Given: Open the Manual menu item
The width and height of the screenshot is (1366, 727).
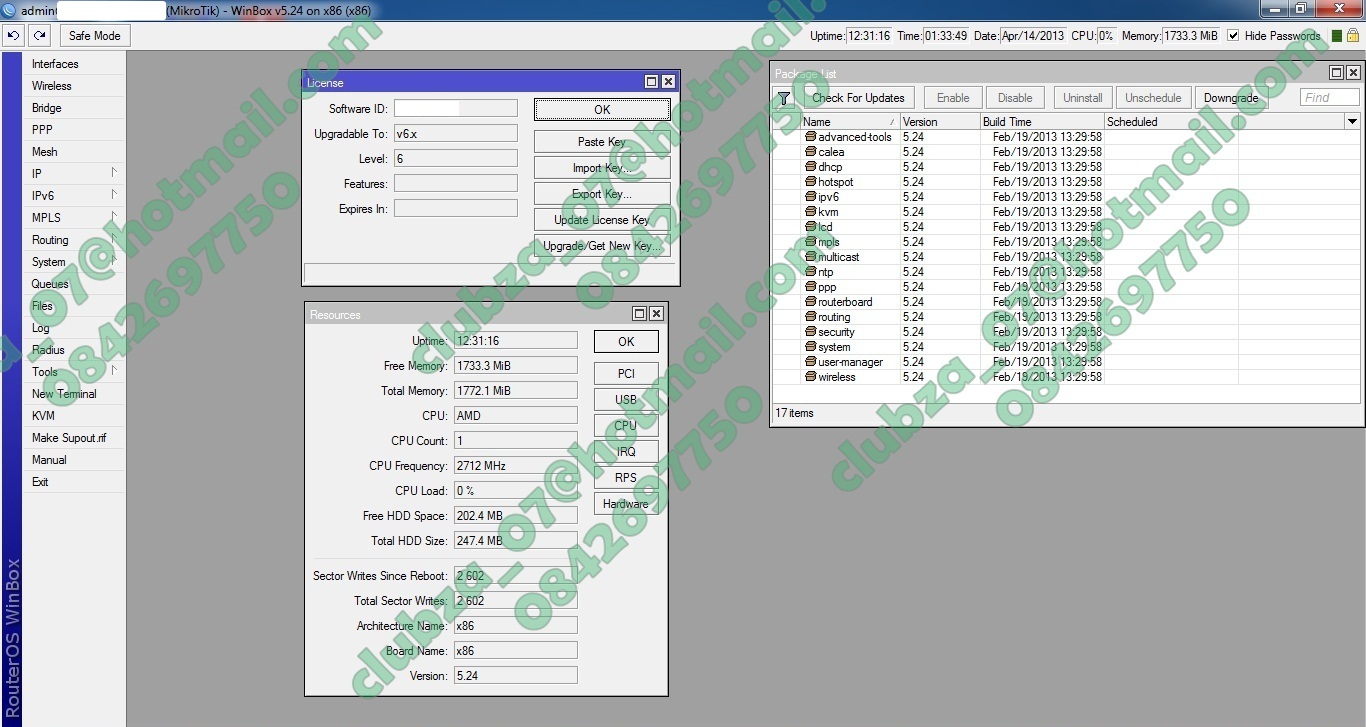Looking at the screenshot, I should pyautogui.click(x=74, y=460).
